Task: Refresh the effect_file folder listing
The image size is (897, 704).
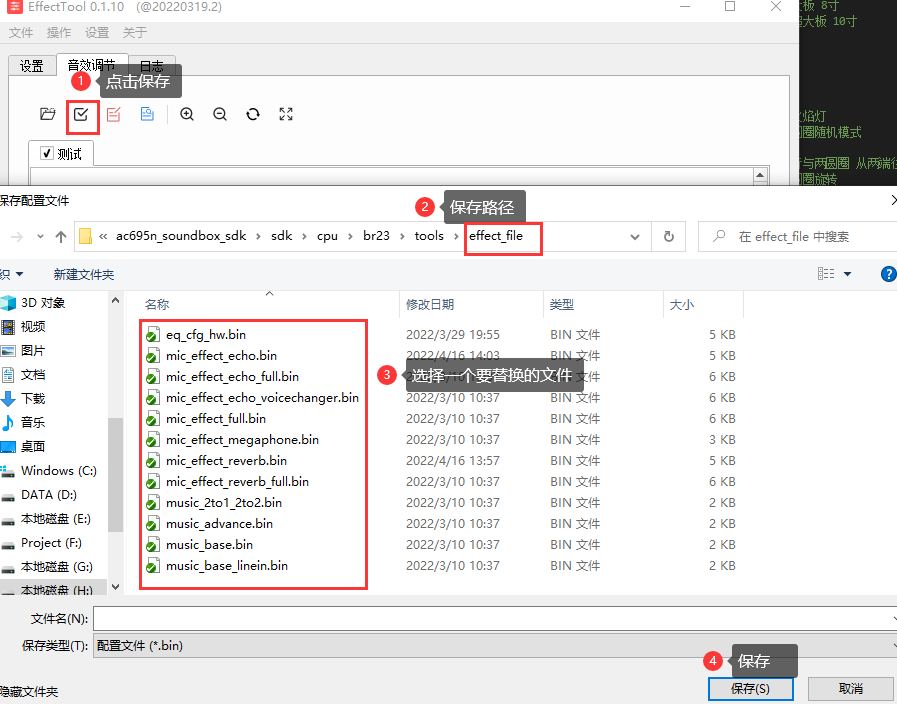Action: point(669,237)
